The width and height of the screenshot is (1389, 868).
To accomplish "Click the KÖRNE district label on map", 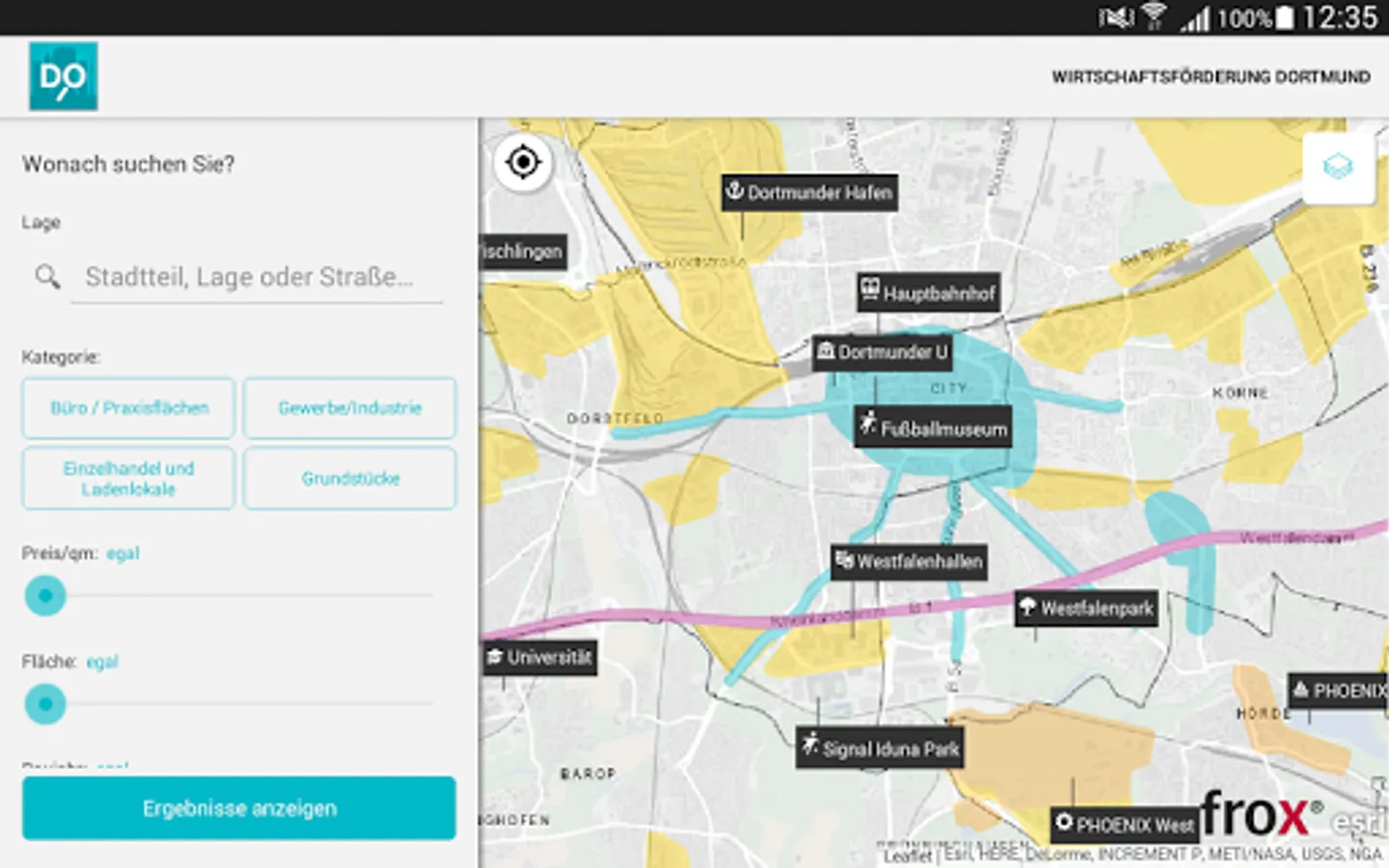I will [x=1240, y=393].
